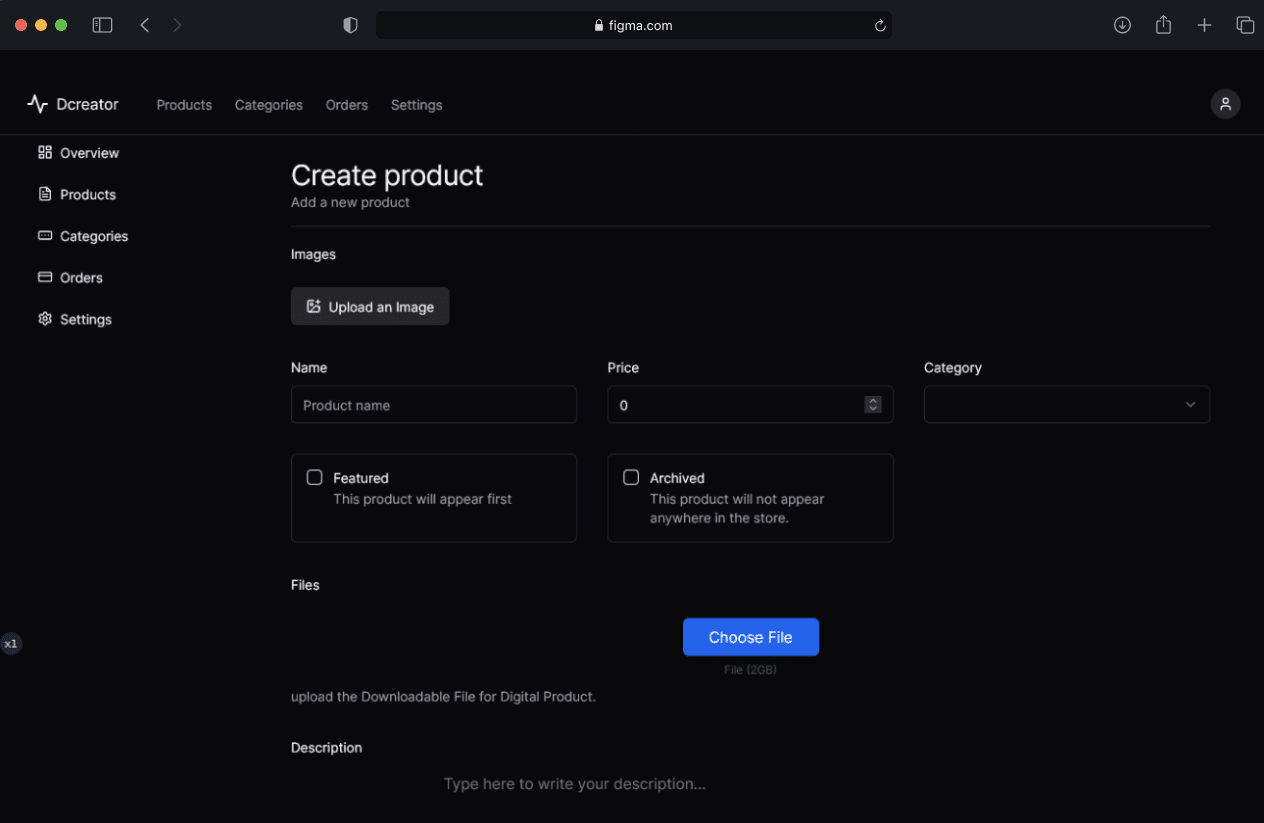This screenshot has height=823, width=1264.
Task: Reload the page with refresh icon
Action: (x=880, y=26)
